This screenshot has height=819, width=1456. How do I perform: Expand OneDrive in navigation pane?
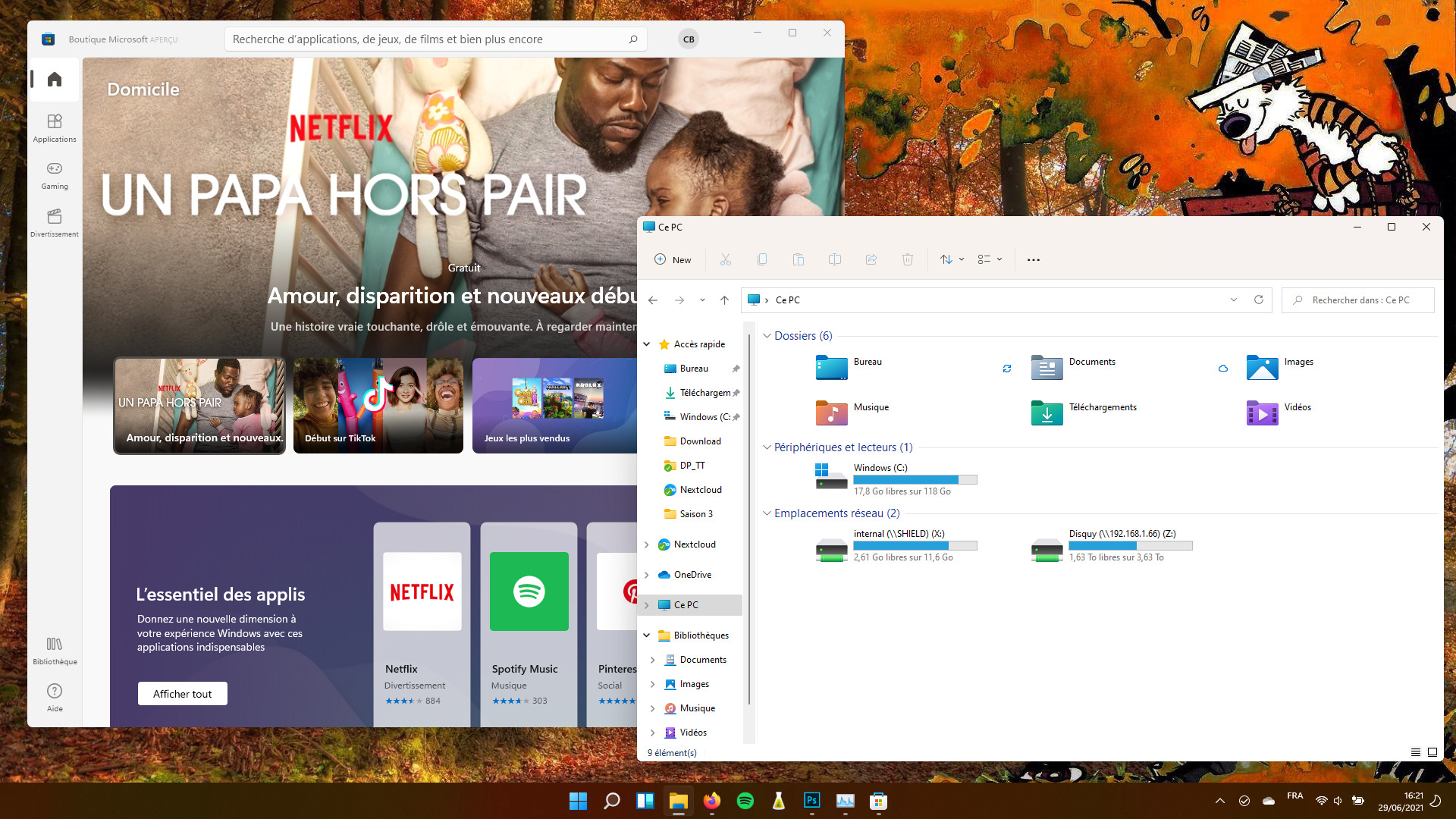click(647, 575)
